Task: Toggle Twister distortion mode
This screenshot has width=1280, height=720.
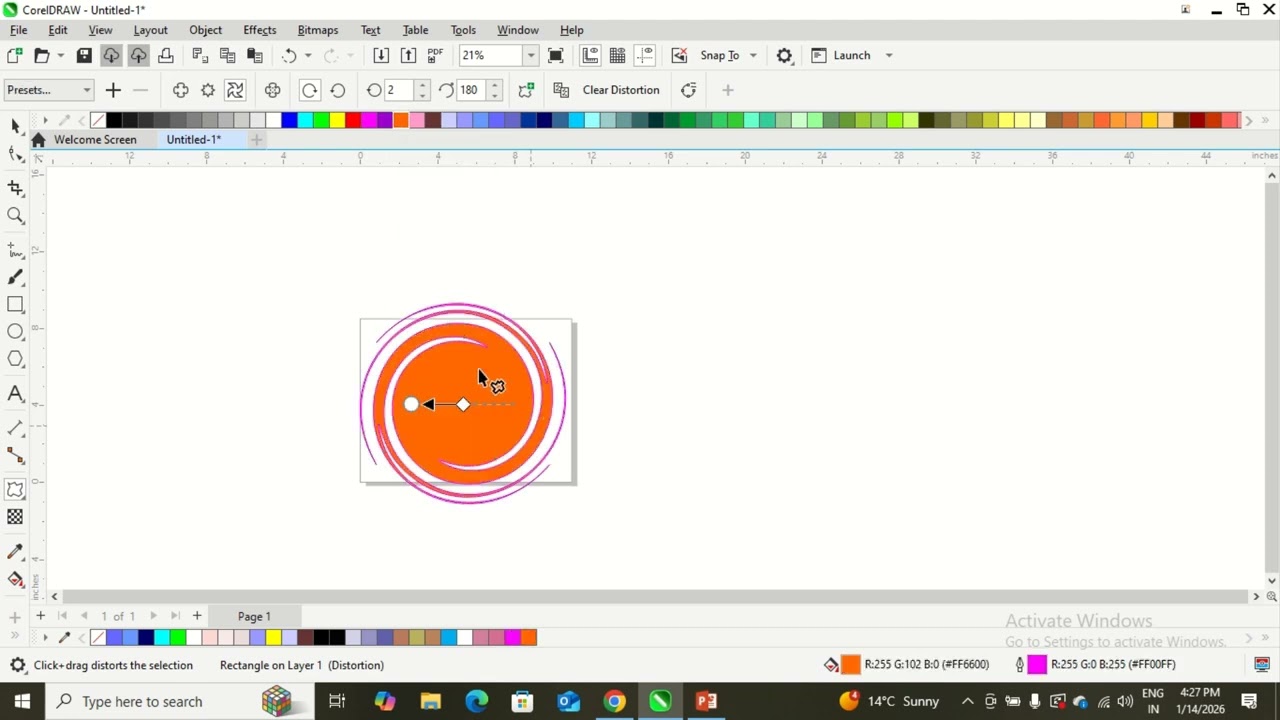Action: click(235, 90)
